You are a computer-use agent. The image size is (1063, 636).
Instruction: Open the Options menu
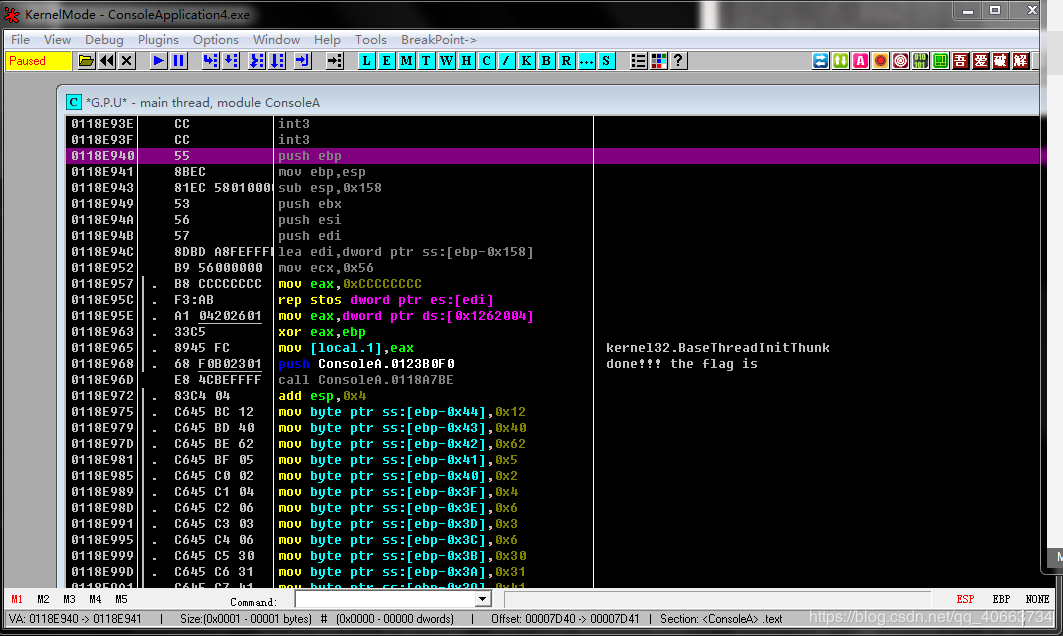216,40
